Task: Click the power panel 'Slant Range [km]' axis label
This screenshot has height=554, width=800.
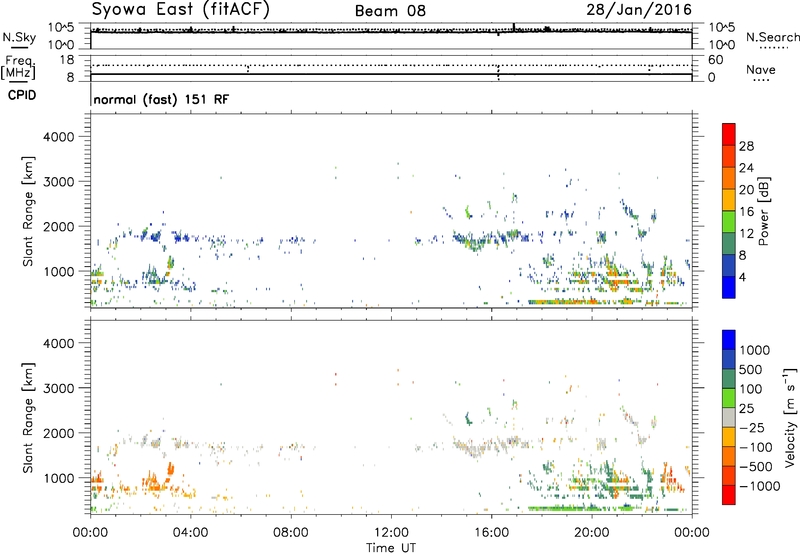Action: coord(28,211)
